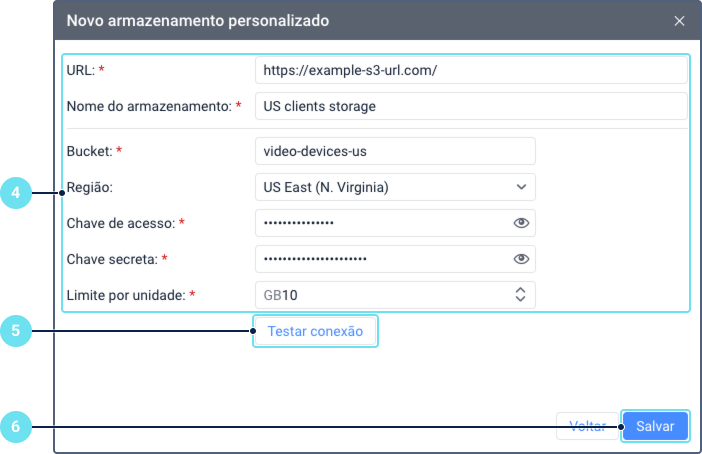
Task: Click the Chave de acesso field
Action: coord(395,223)
